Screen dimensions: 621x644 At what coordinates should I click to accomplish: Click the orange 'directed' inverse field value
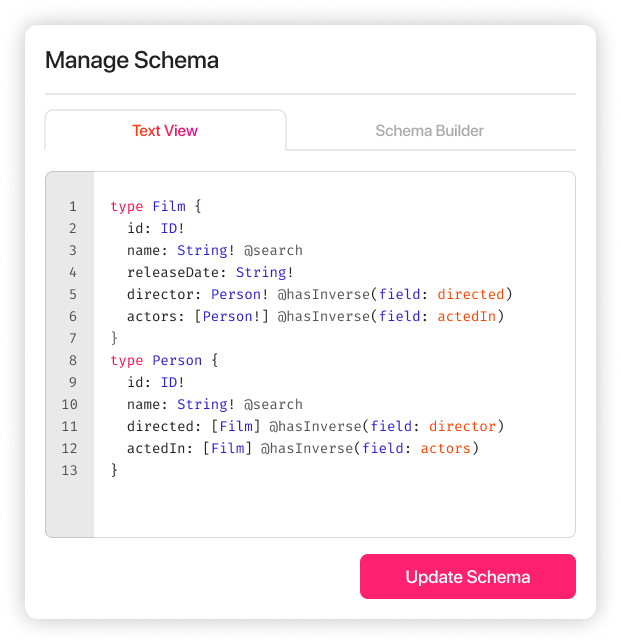click(474, 294)
